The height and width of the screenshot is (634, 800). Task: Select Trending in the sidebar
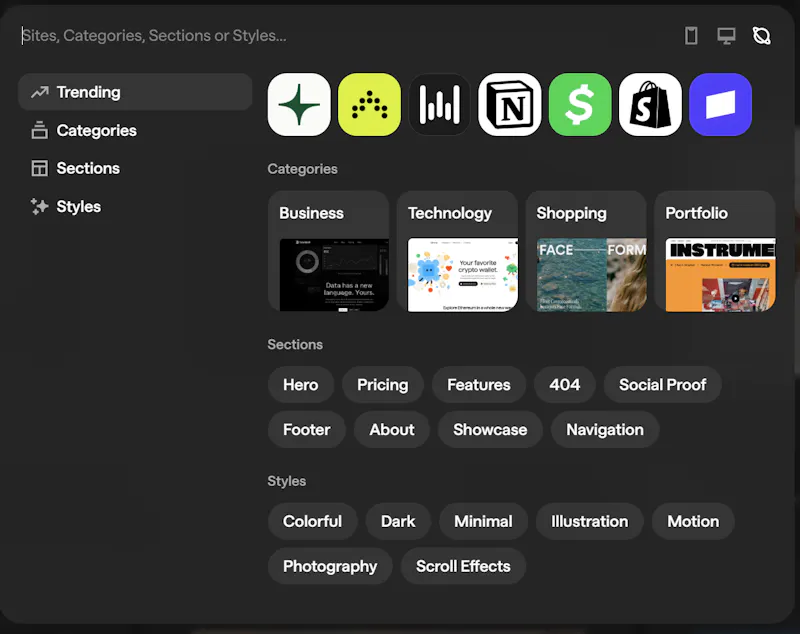135,92
